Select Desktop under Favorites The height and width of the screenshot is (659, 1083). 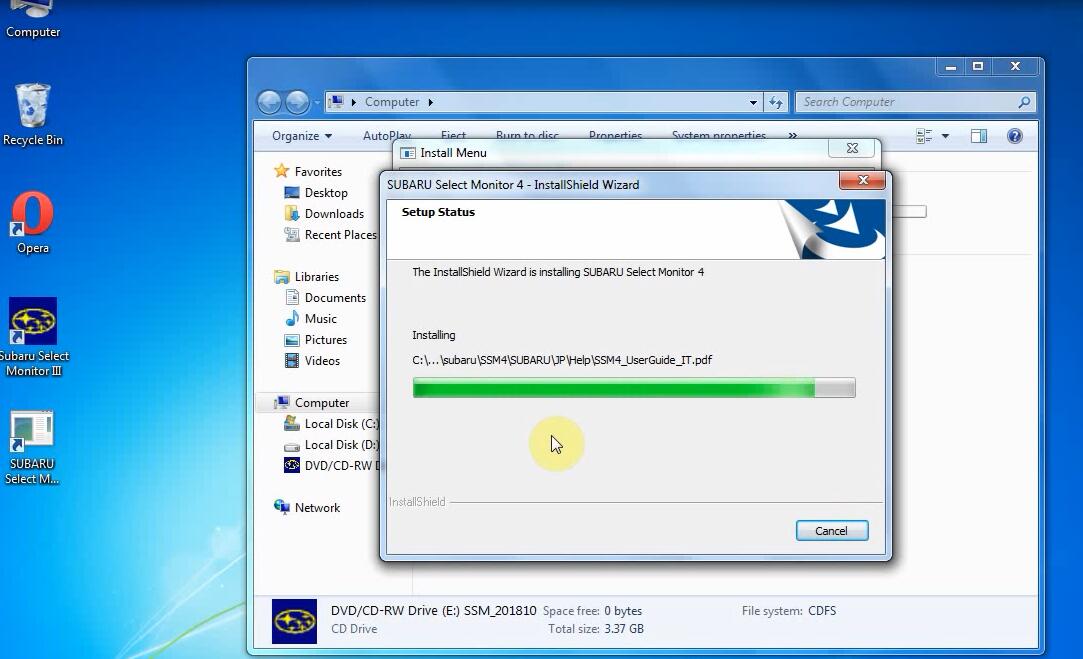pyautogui.click(x=326, y=193)
